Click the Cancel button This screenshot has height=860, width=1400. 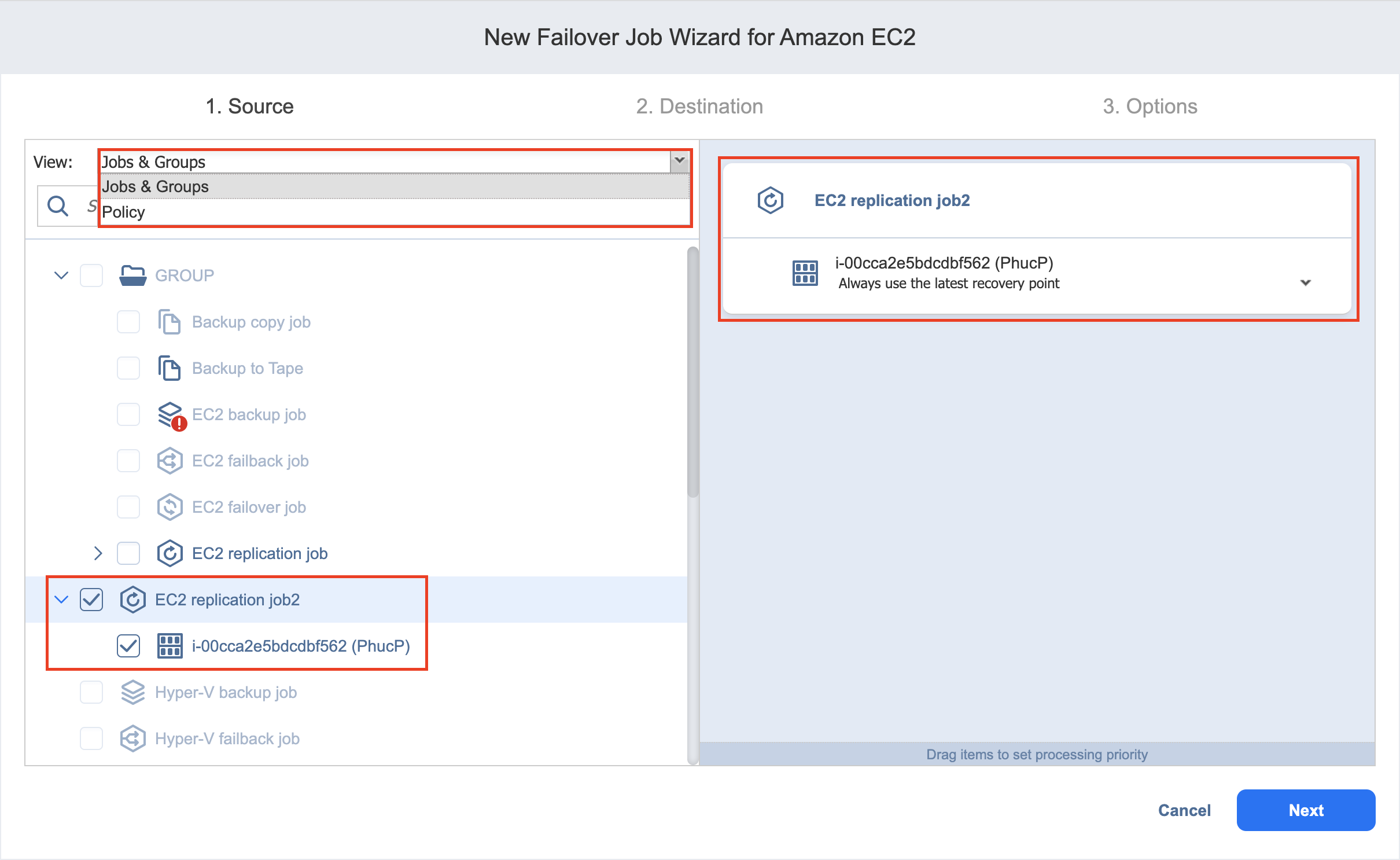pos(1184,810)
